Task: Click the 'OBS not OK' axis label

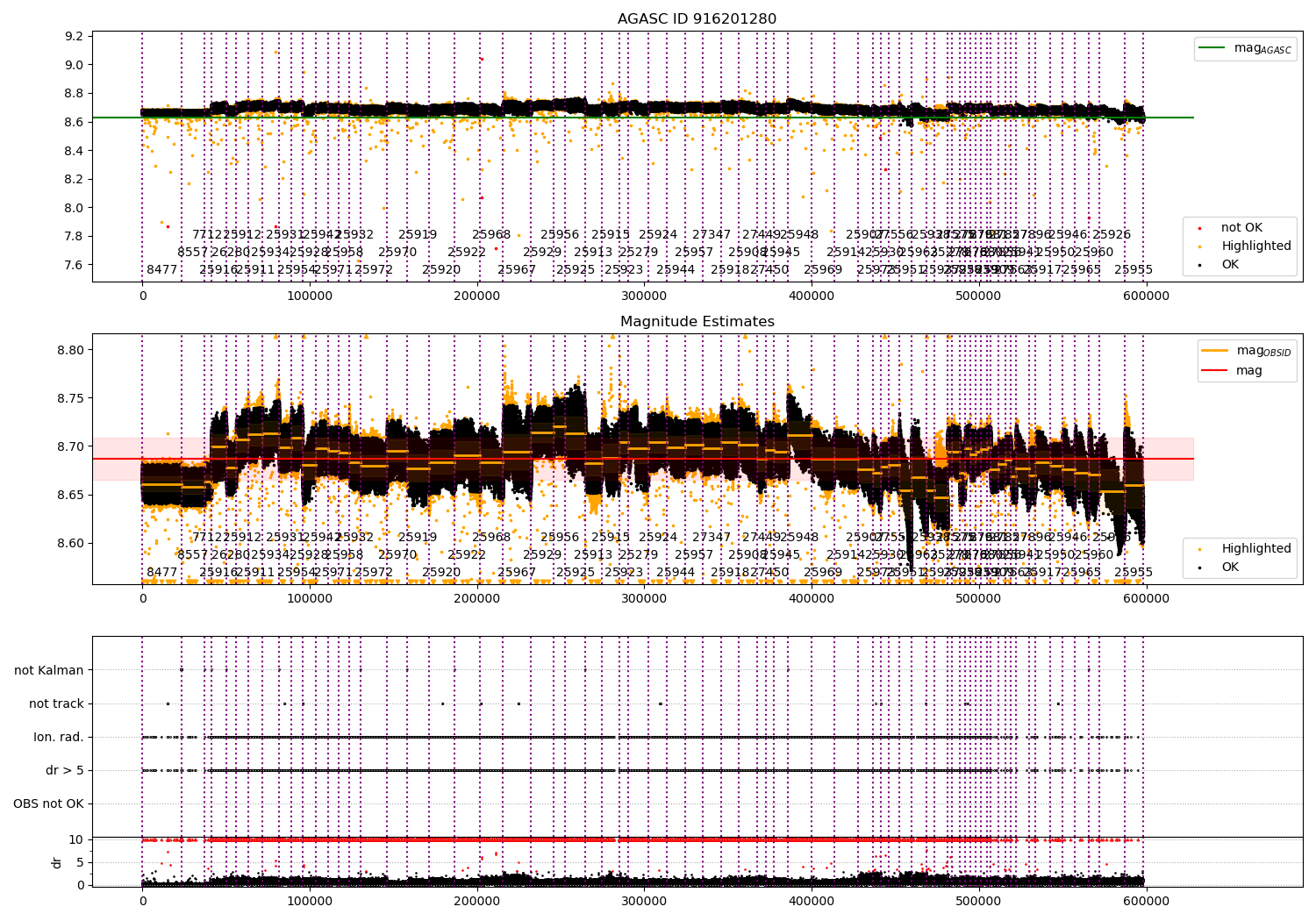Action: (x=49, y=803)
